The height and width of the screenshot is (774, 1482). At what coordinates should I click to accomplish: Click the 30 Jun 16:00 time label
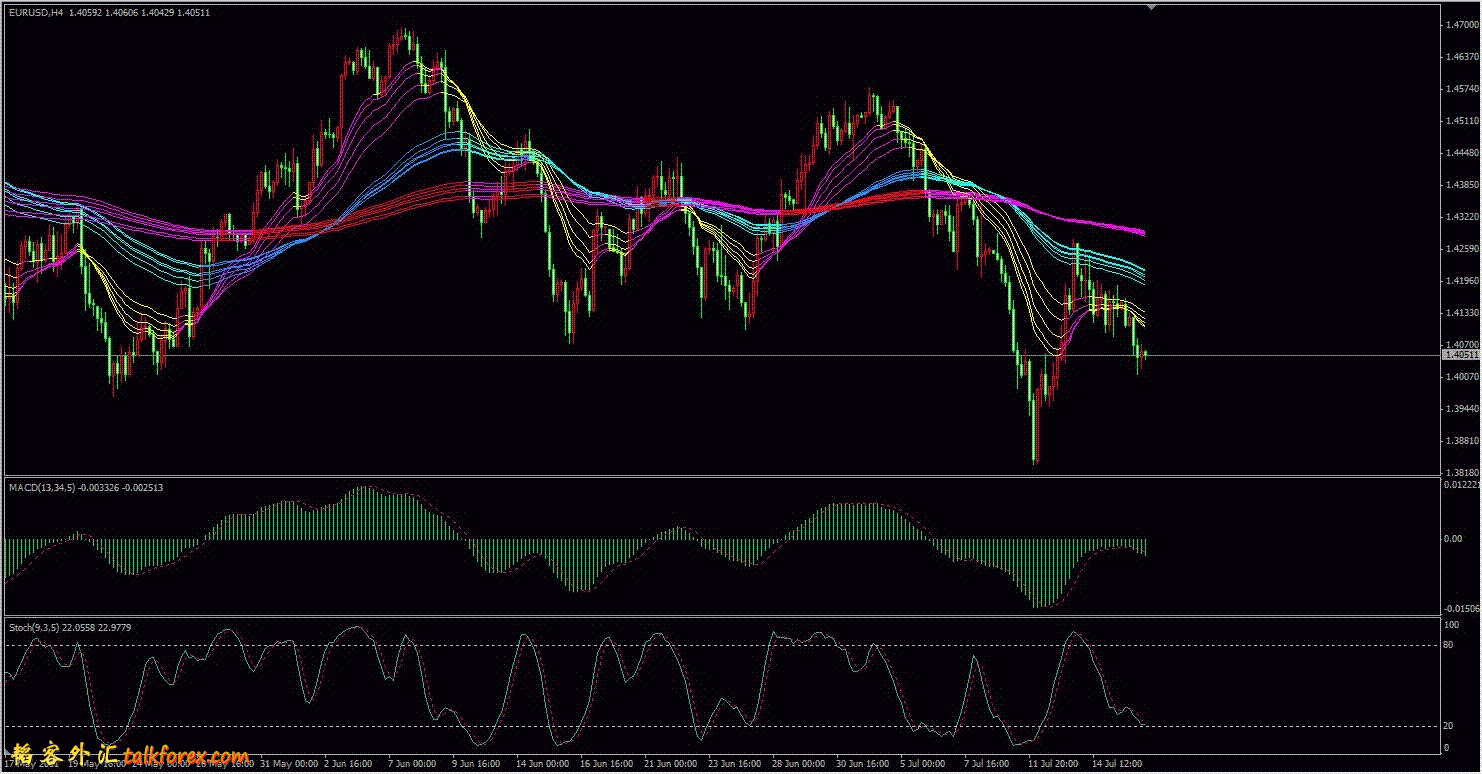click(x=863, y=763)
